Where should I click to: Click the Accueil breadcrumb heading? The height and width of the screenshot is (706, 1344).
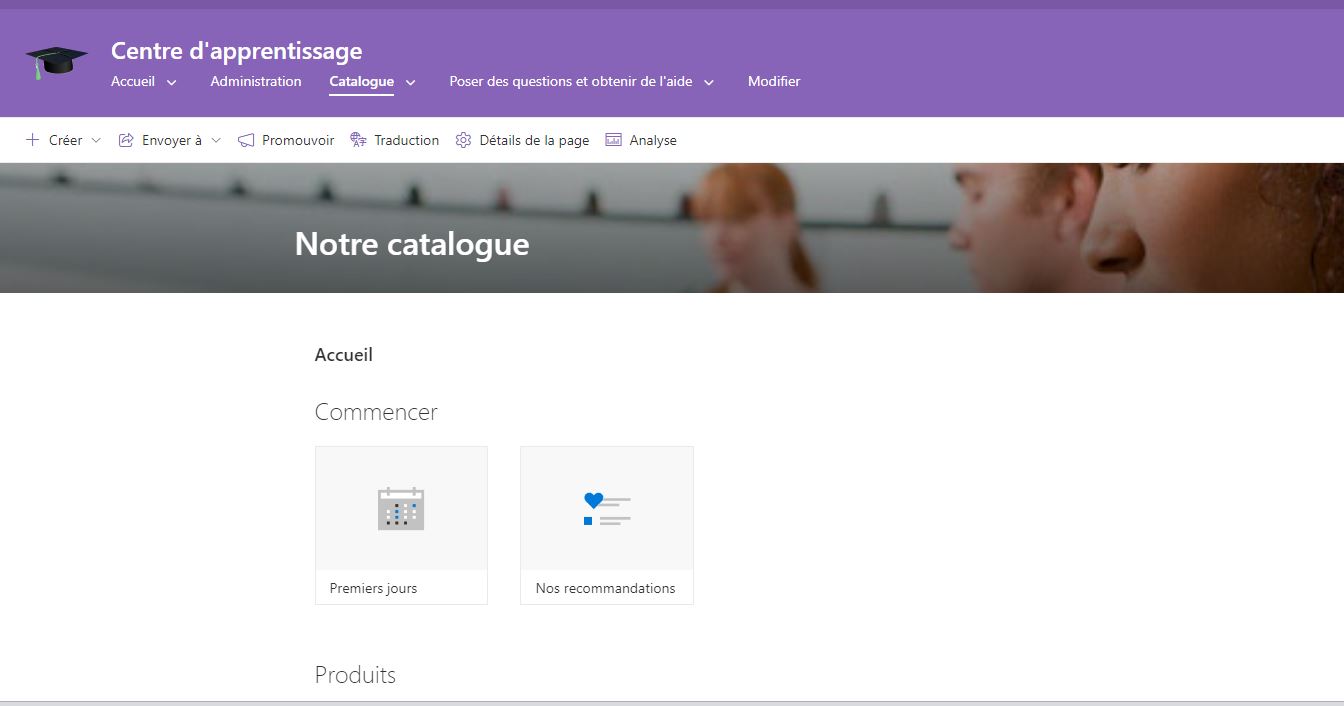click(344, 354)
